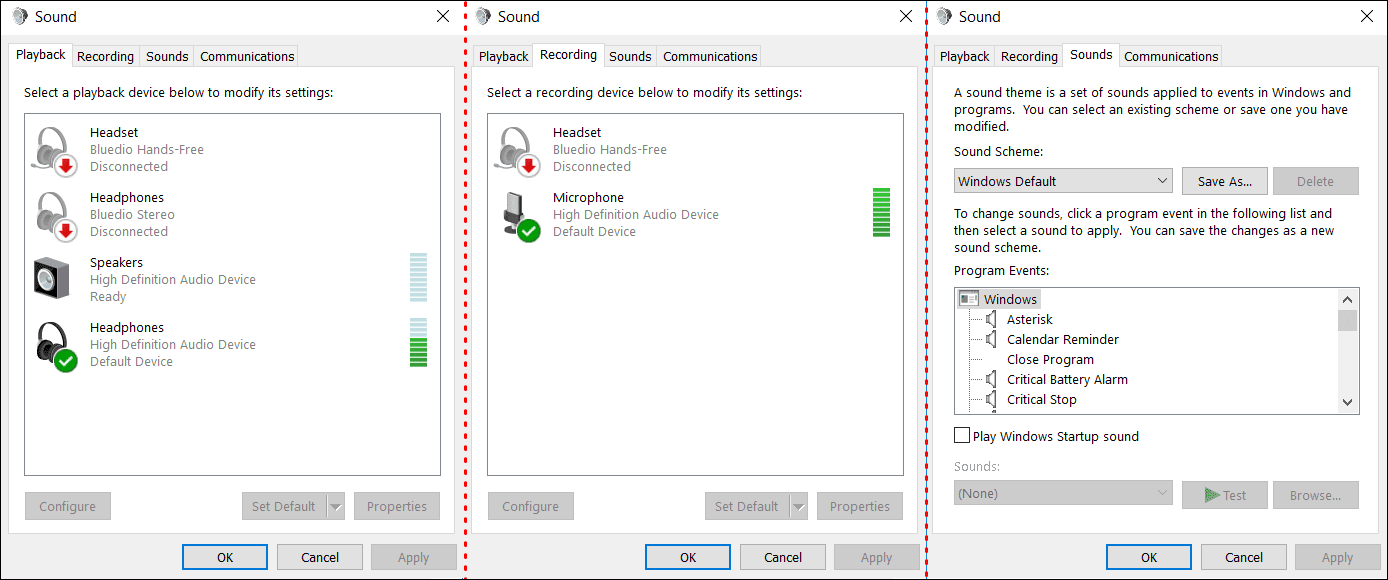Click the speaker icon next to Calendar Reminder

point(992,339)
